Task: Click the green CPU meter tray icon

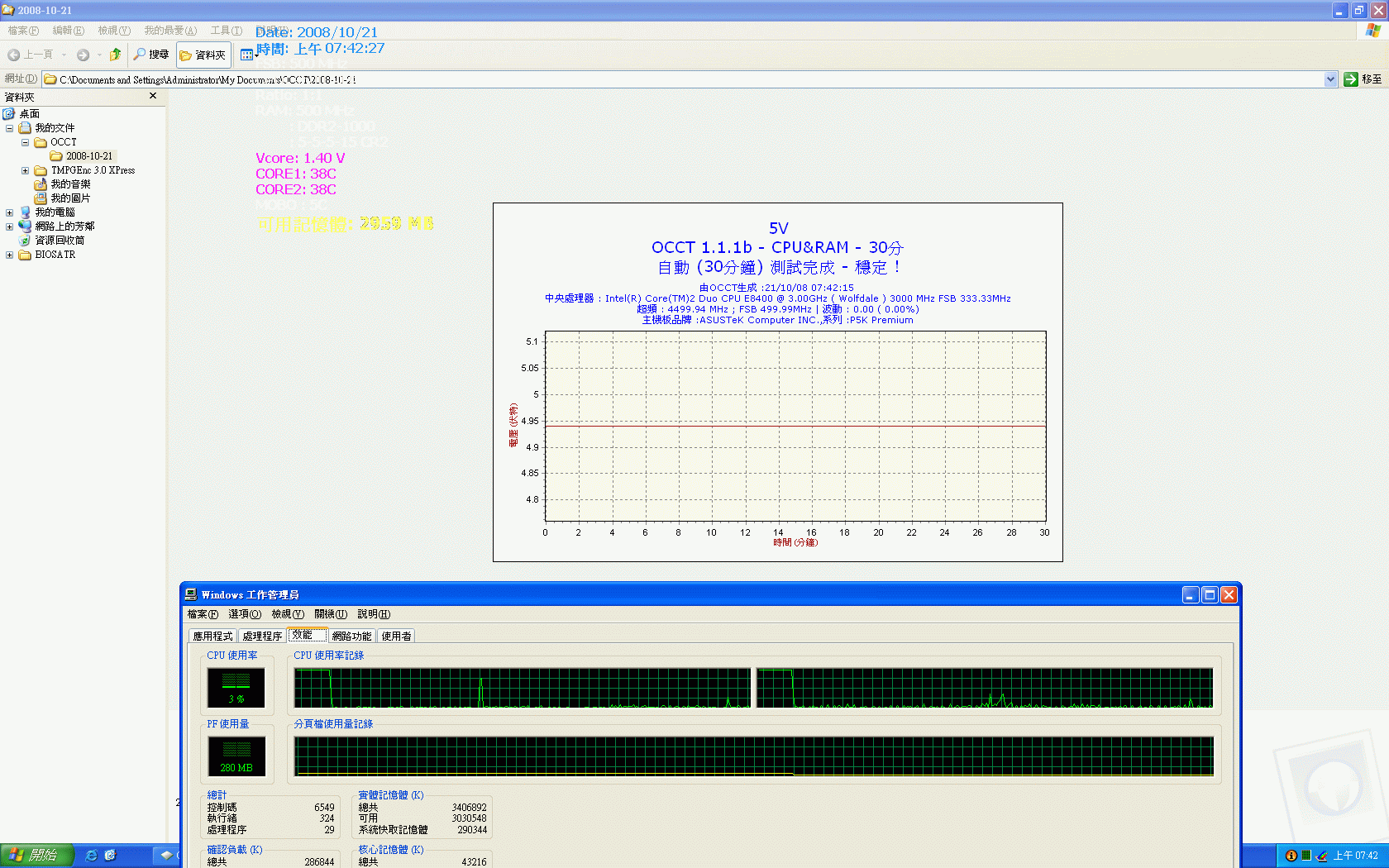Action: 1306,856
